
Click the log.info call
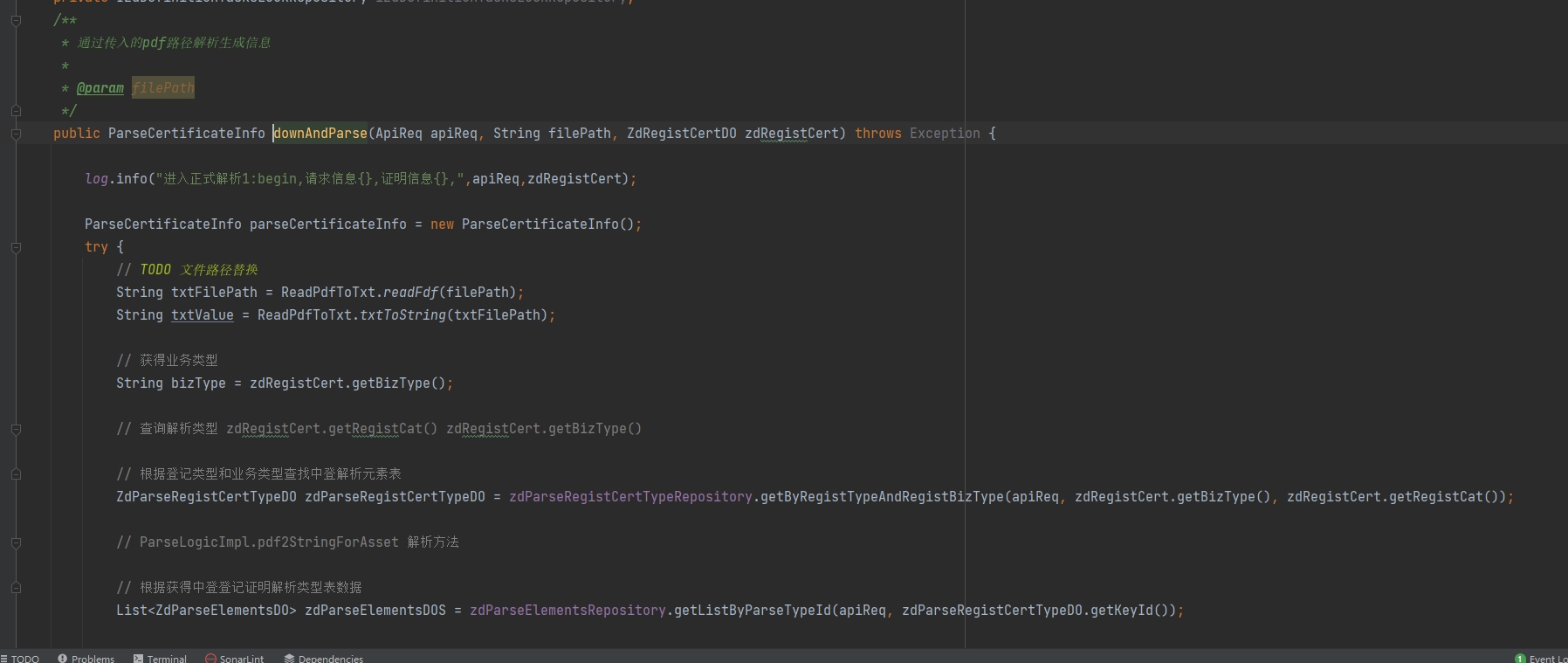coord(116,178)
